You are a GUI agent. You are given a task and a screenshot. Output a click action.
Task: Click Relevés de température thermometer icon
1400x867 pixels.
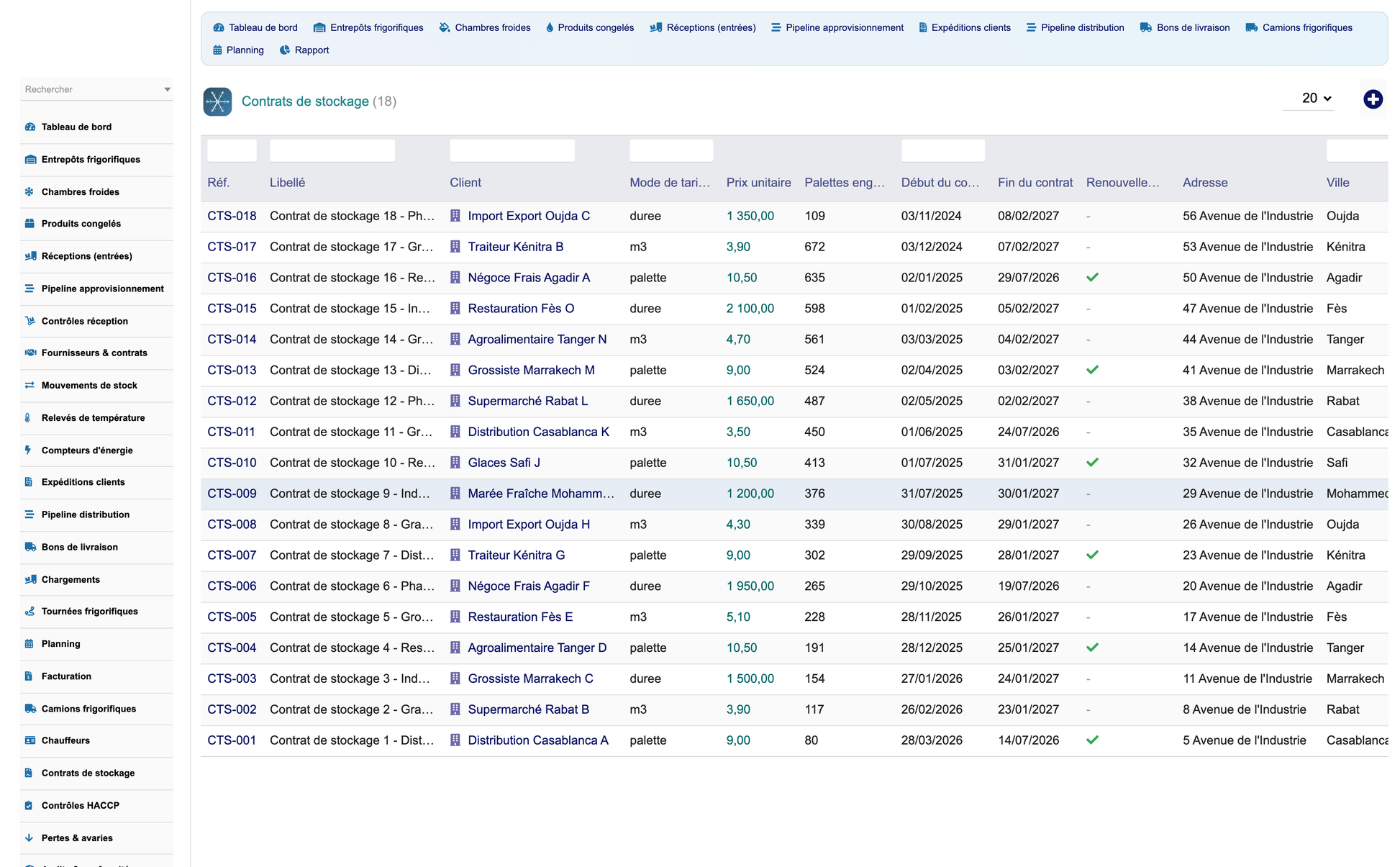coord(28,417)
